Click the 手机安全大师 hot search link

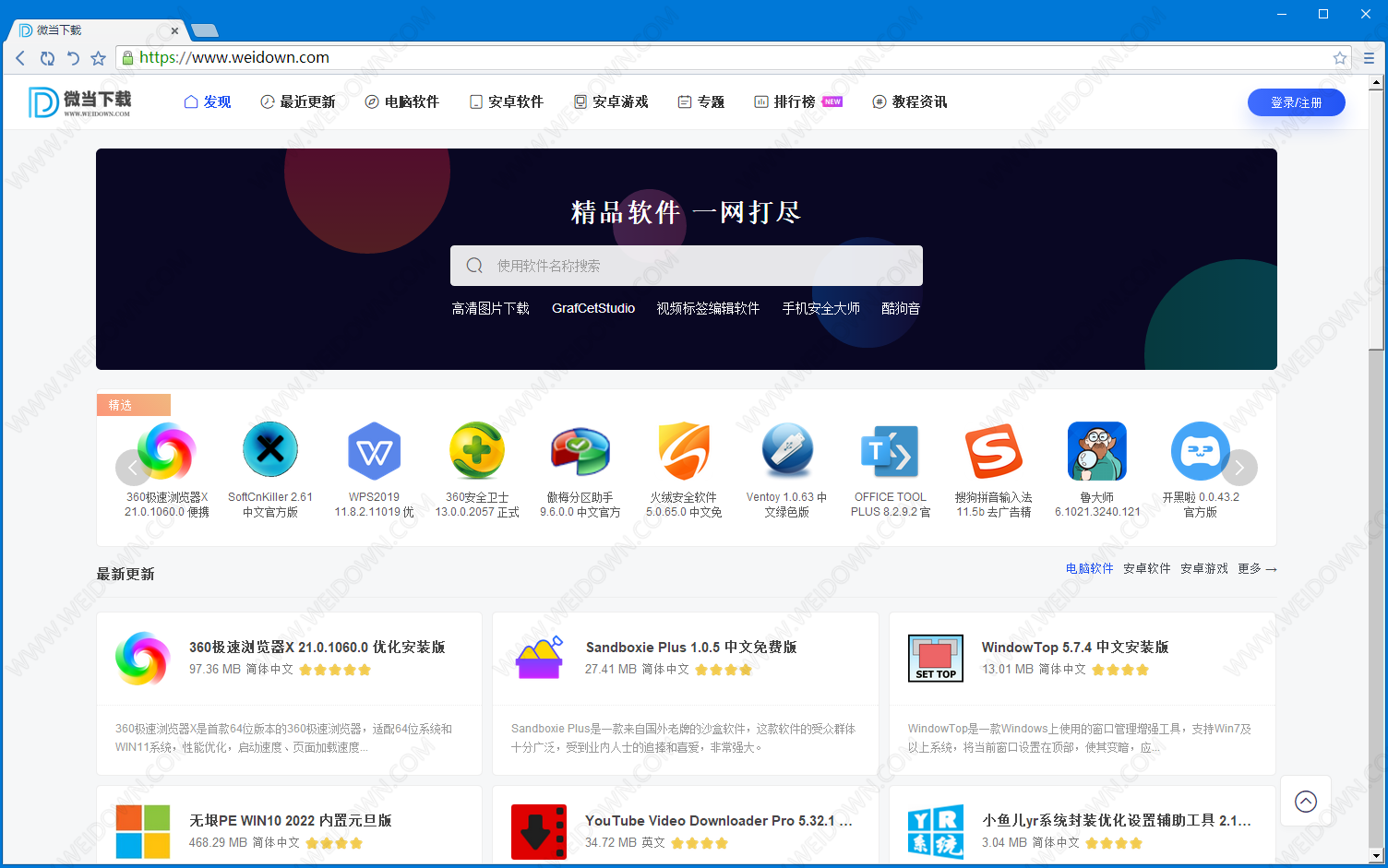821,308
